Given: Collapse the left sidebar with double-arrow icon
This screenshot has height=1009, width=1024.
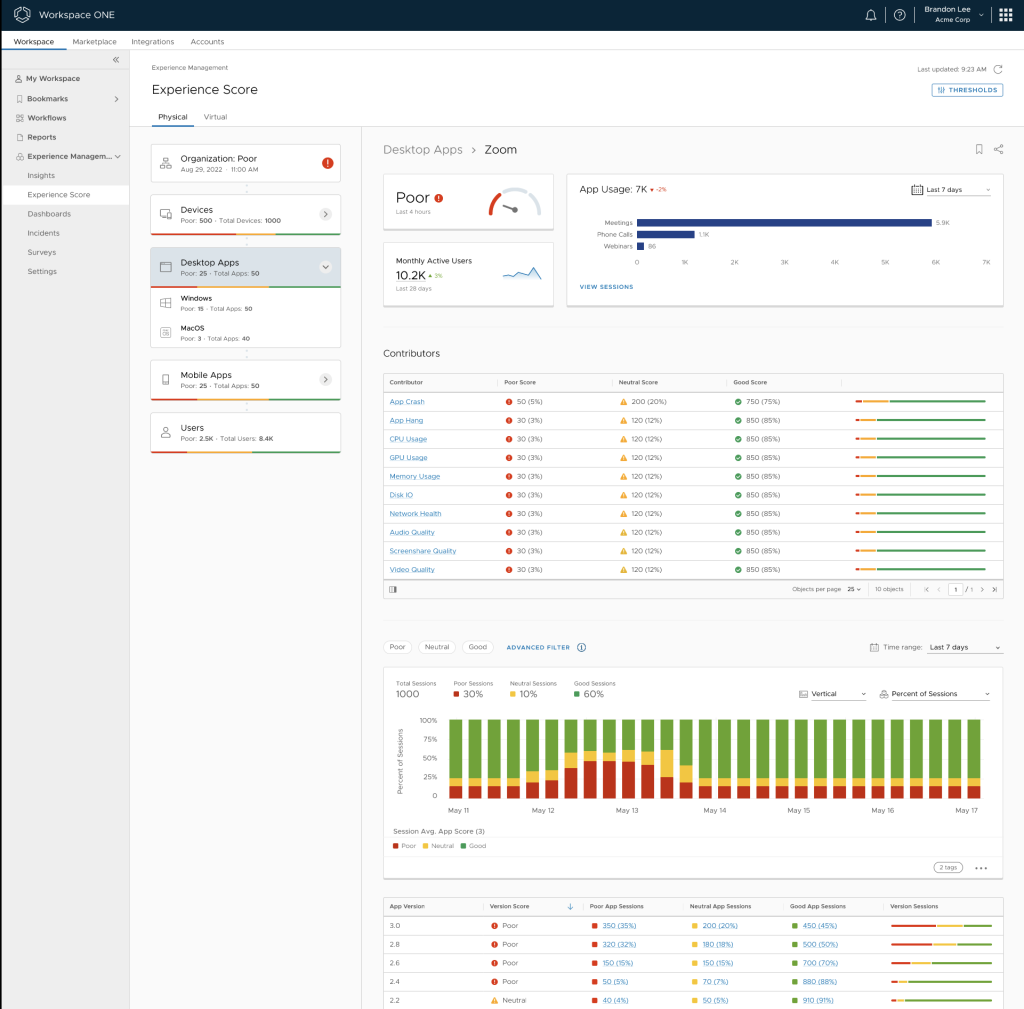Looking at the screenshot, I should (115, 60).
